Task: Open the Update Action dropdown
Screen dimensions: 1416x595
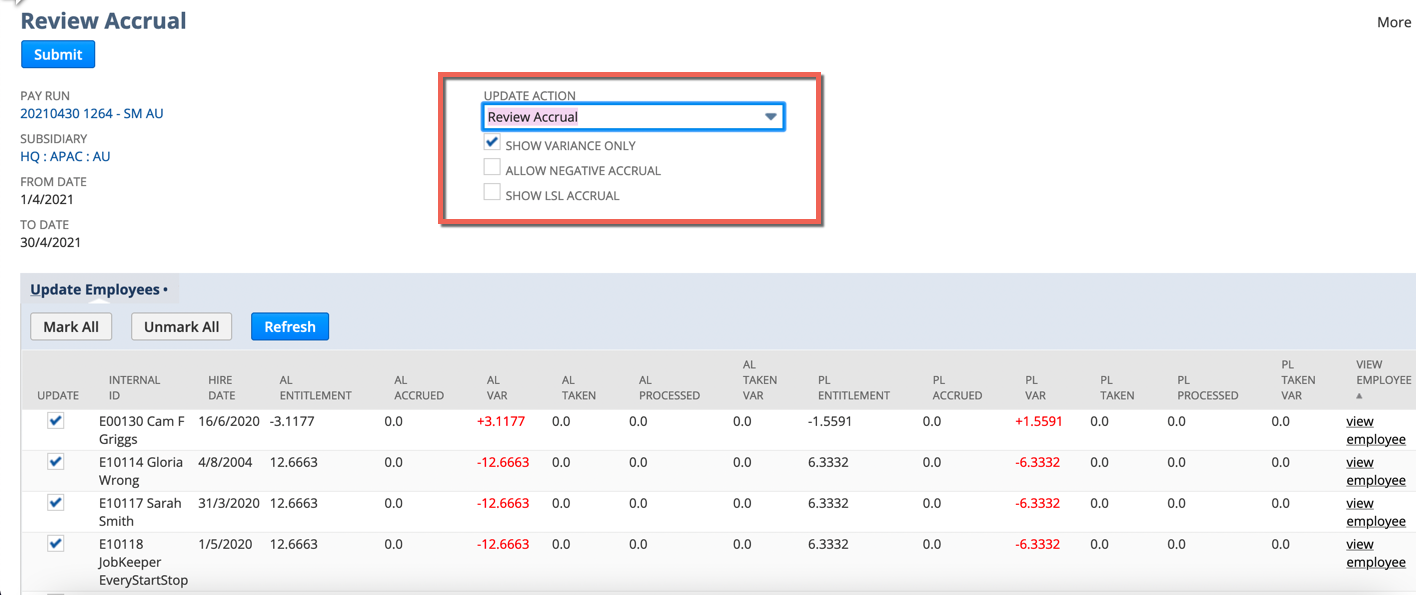Action: click(x=770, y=116)
